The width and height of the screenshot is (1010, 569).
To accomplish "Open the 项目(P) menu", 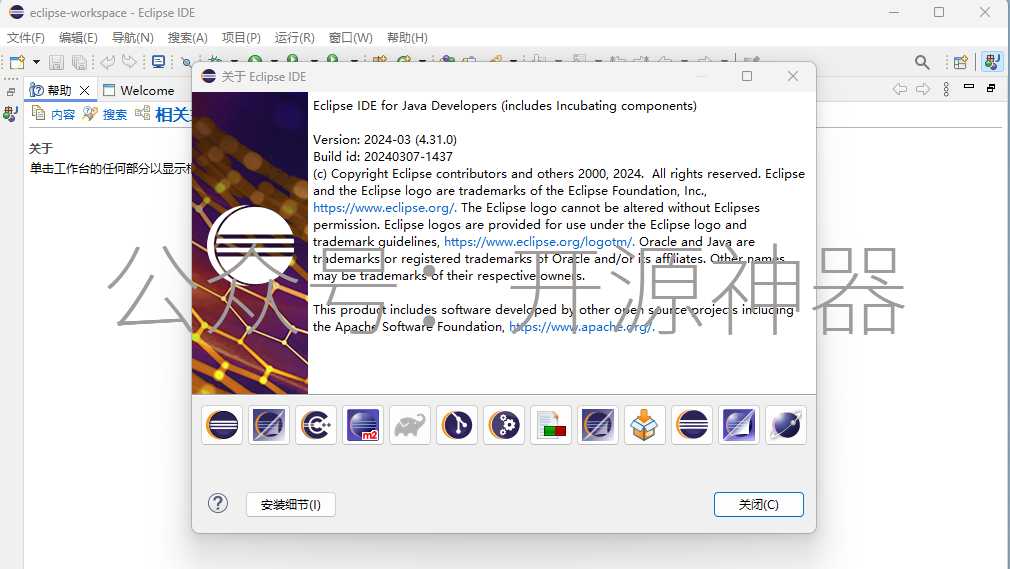I will [x=242, y=37].
